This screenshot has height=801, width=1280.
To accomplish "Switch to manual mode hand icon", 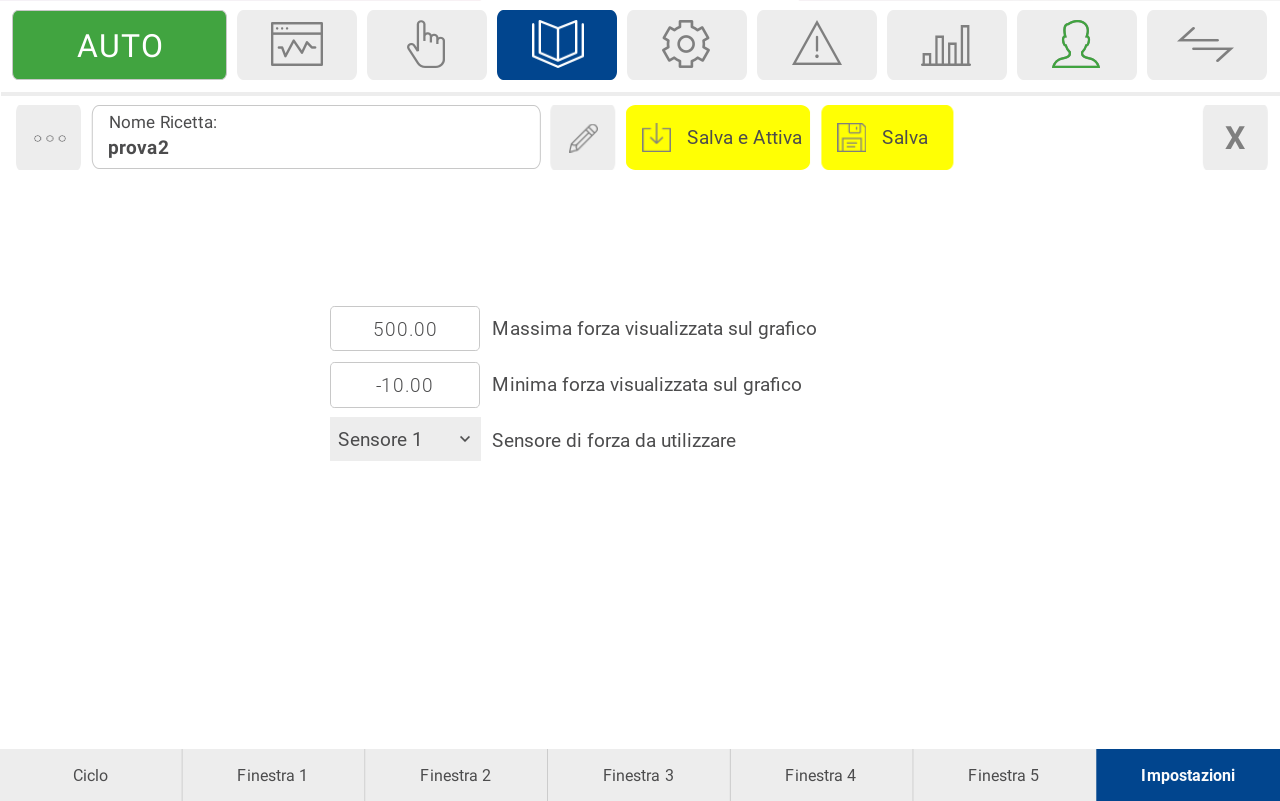I will click(x=427, y=45).
